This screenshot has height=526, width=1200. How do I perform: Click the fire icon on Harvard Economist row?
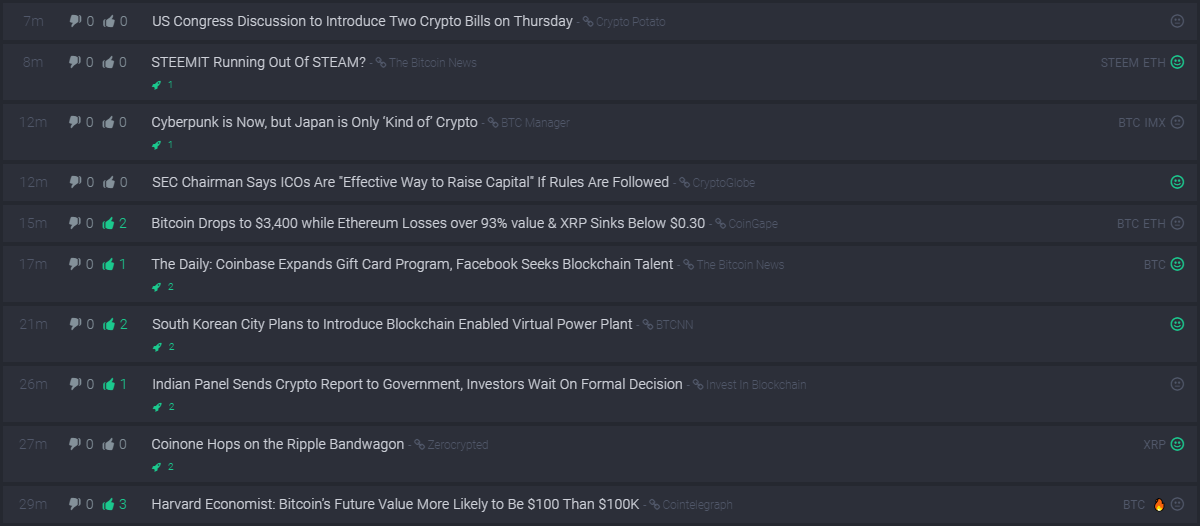[1159, 505]
